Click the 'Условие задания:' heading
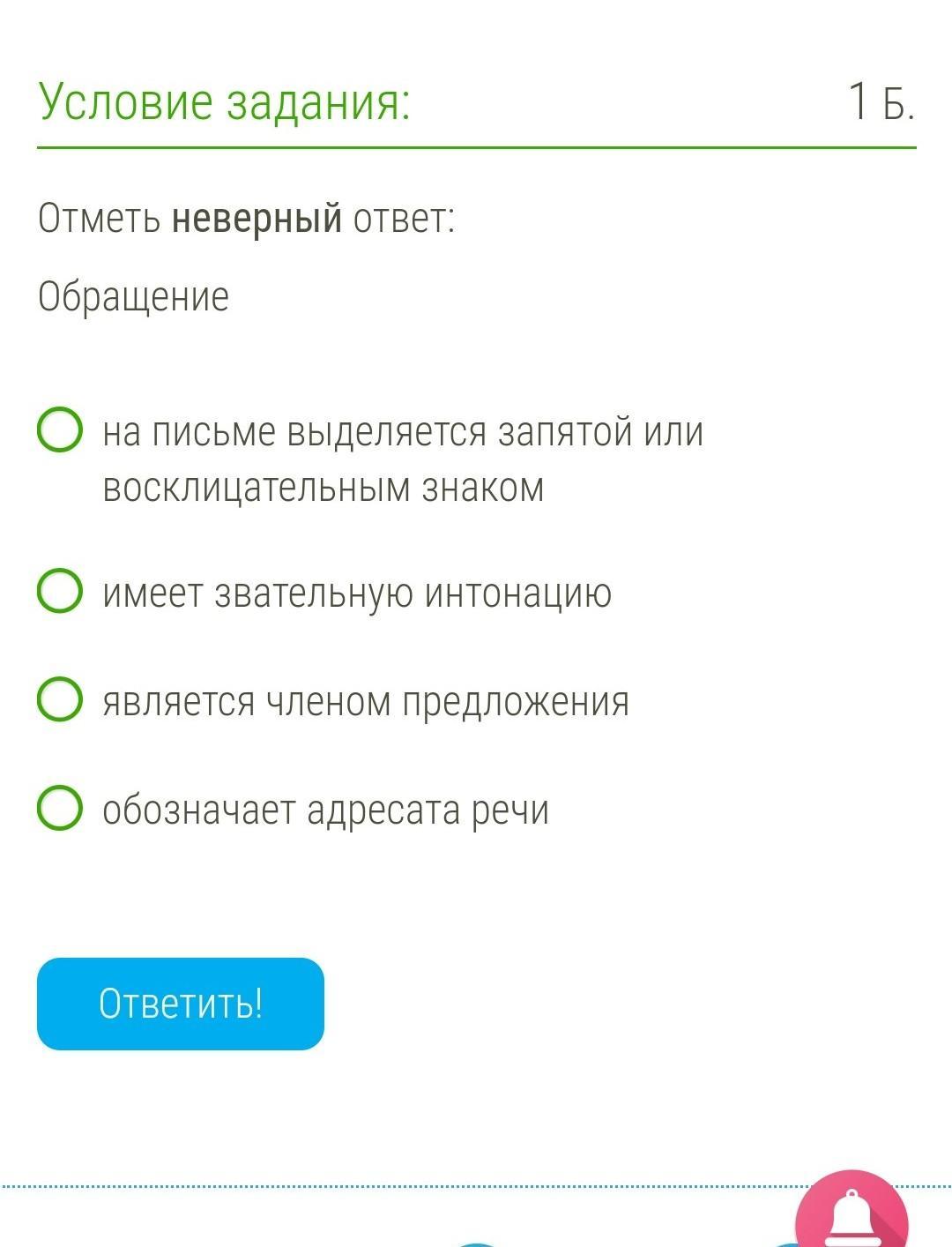 [224, 101]
